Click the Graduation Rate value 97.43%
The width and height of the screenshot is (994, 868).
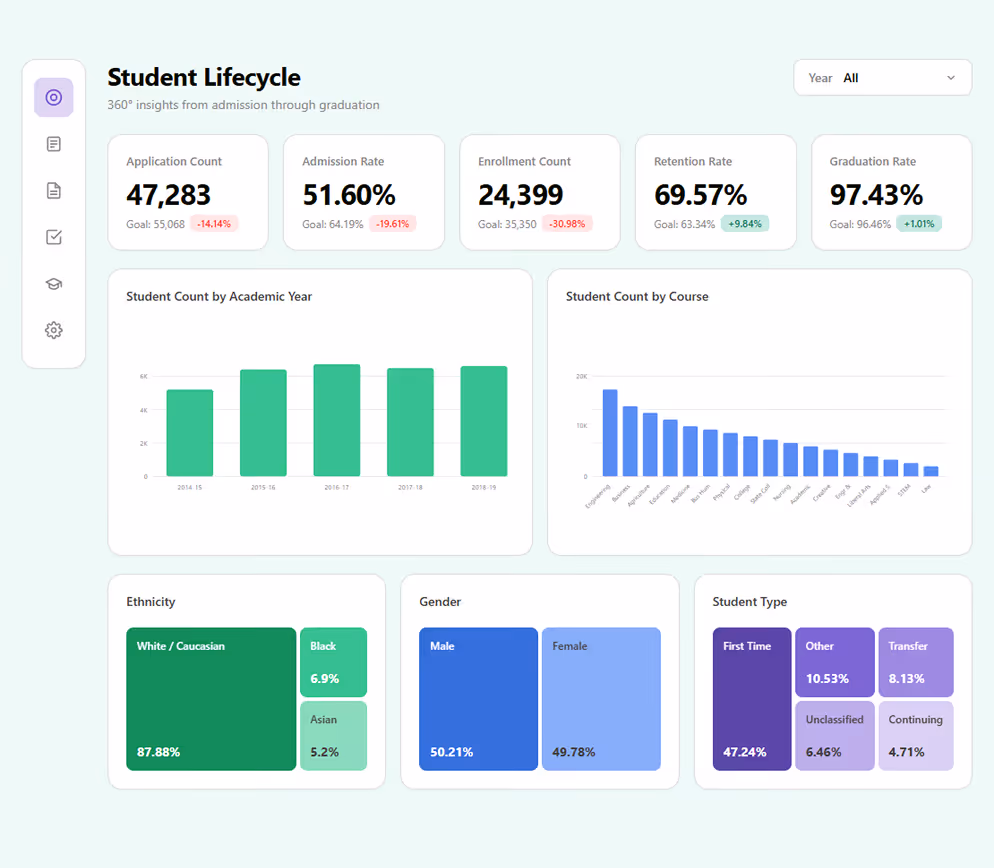876,195
